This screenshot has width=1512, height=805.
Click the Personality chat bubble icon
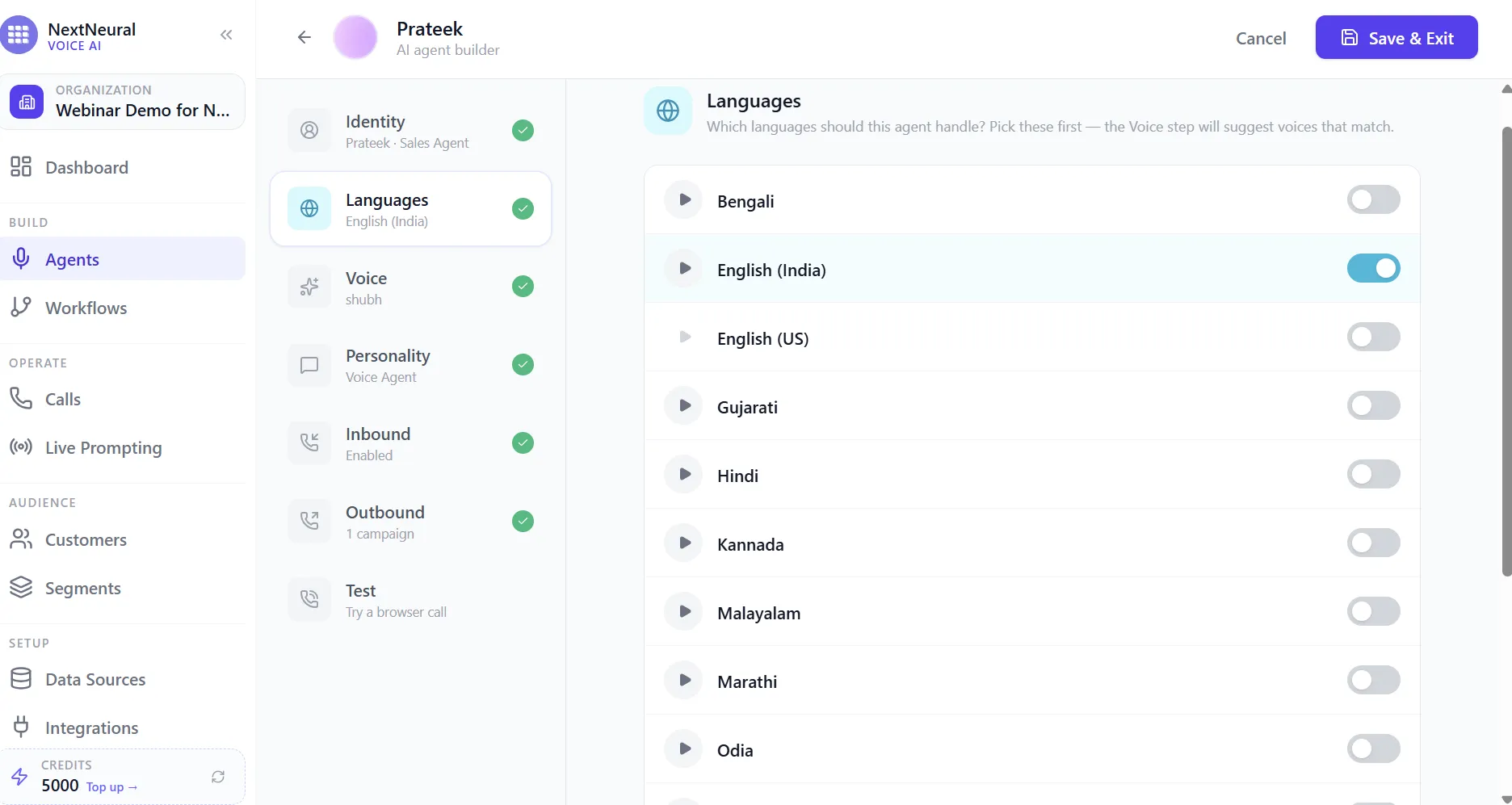pyautogui.click(x=309, y=365)
